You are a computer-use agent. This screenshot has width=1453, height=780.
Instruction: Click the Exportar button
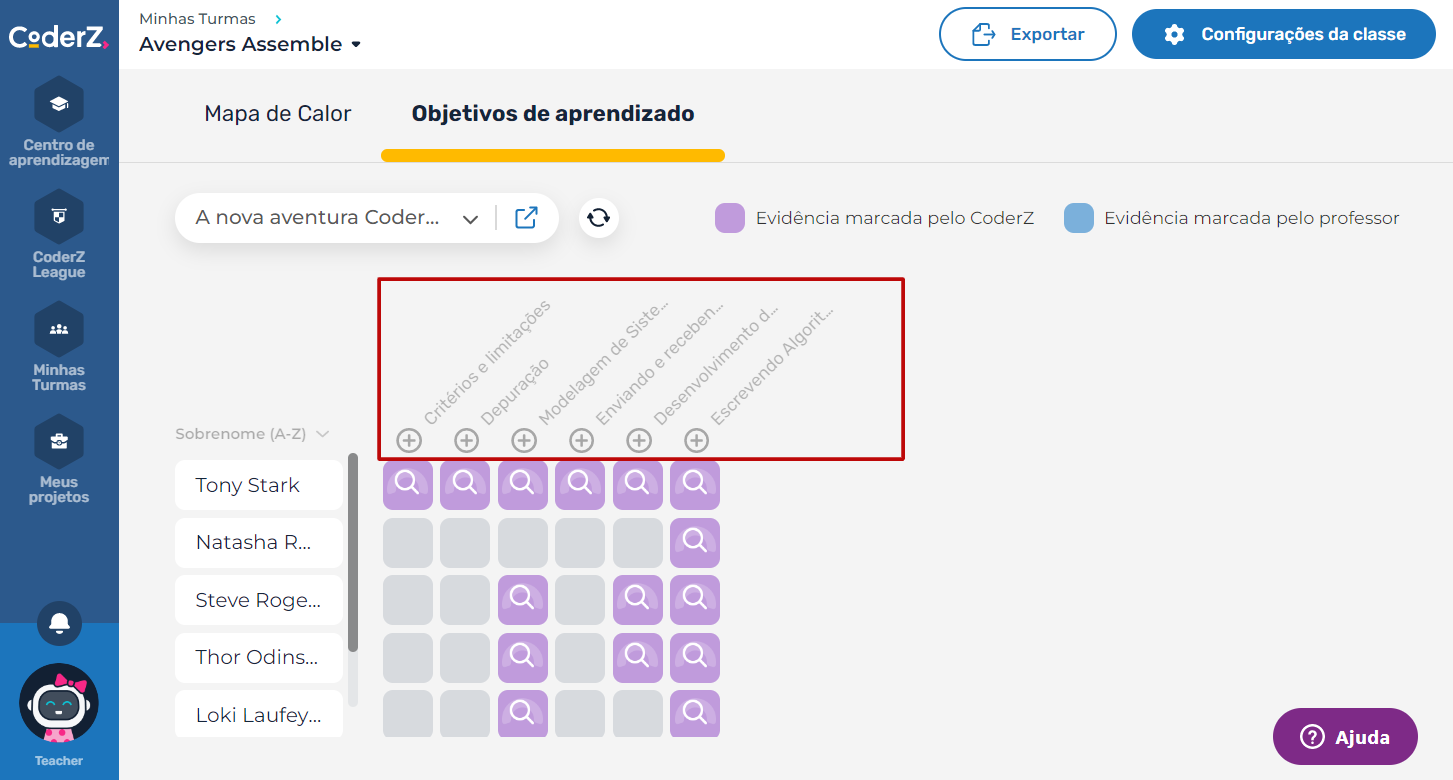pos(1027,35)
